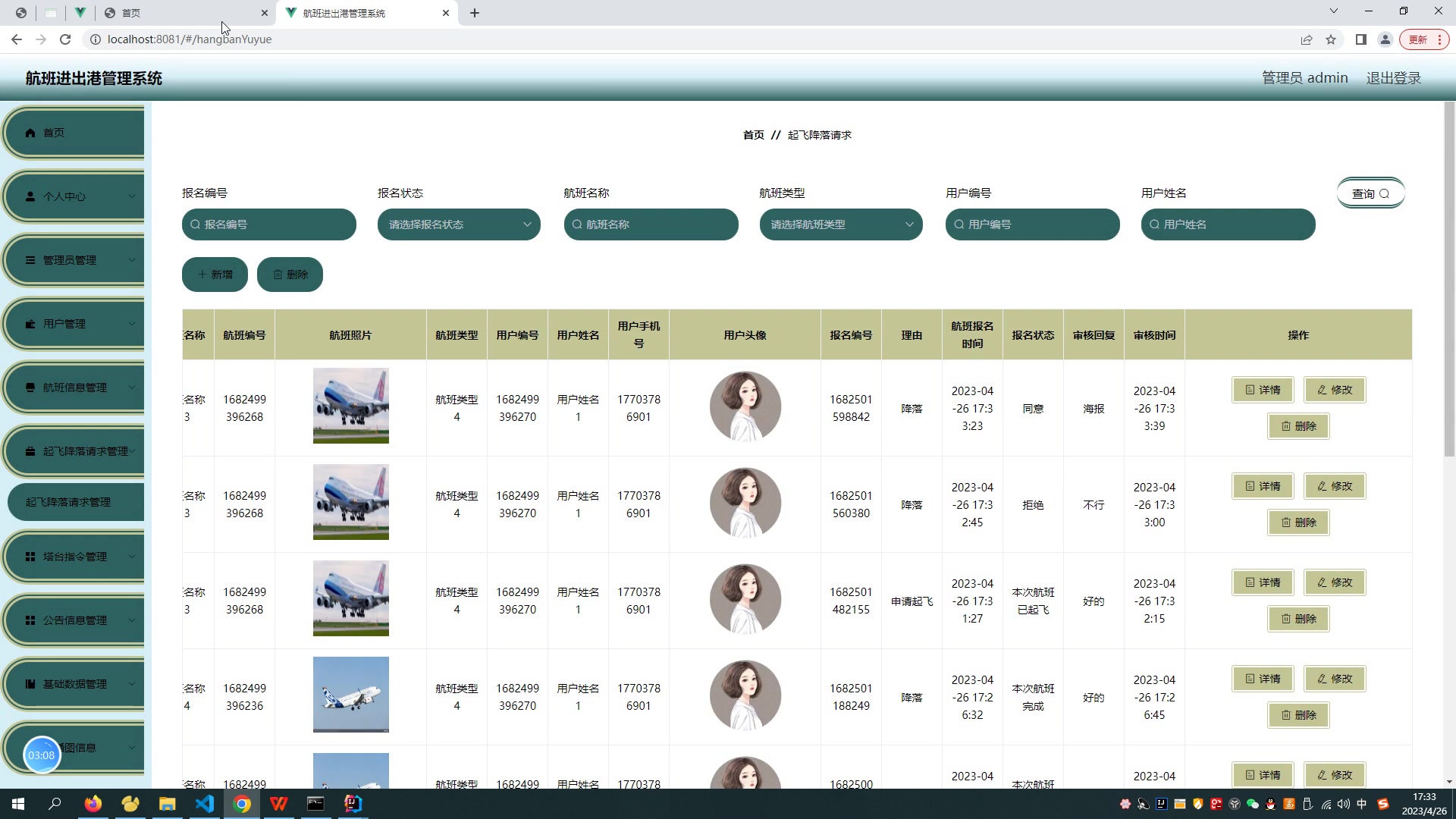1456x819 pixels.
Task: Expand the 公告信息管理 sidebar menu
Action: click(74, 620)
